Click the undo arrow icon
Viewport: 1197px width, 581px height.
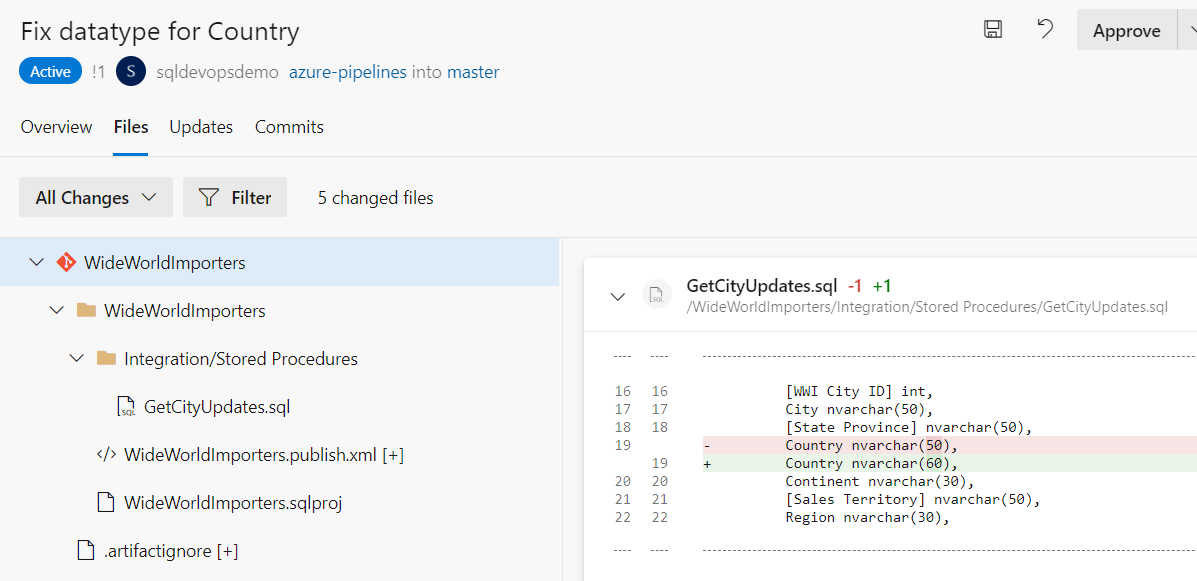tap(1045, 29)
